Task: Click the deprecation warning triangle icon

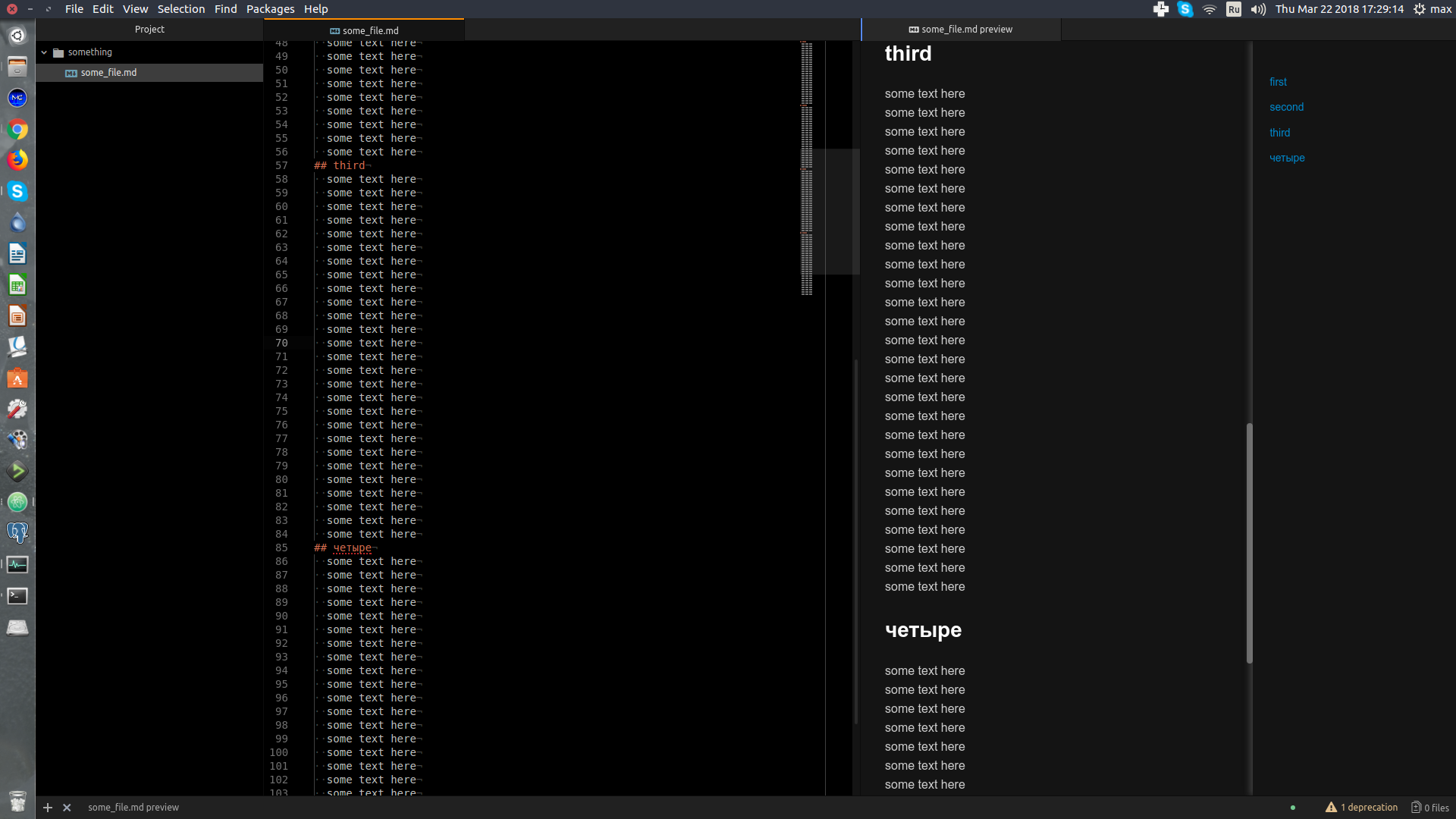Action: coord(1331,808)
